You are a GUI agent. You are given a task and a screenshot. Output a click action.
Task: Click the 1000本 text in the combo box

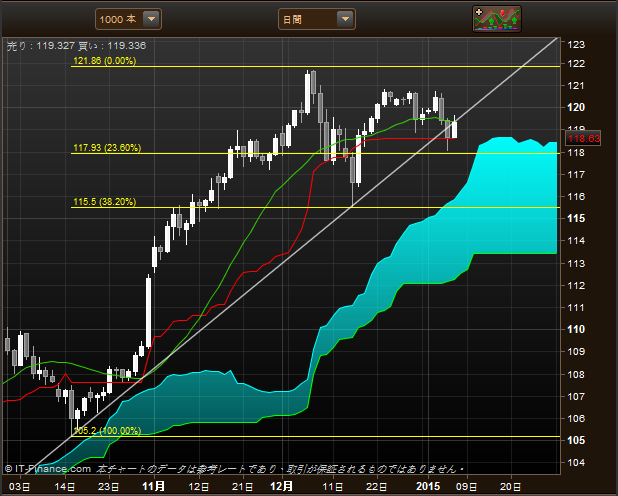pos(117,19)
